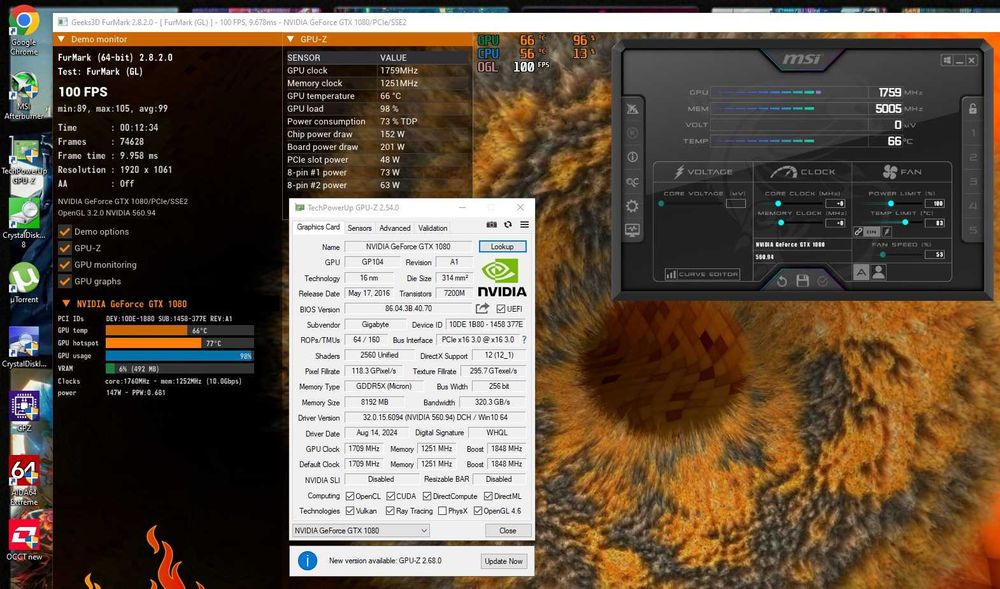Viewport: 1000px width, 589px height.
Task: Click the Fan Speed slider handle in Afterburner
Action: click(882, 254)
